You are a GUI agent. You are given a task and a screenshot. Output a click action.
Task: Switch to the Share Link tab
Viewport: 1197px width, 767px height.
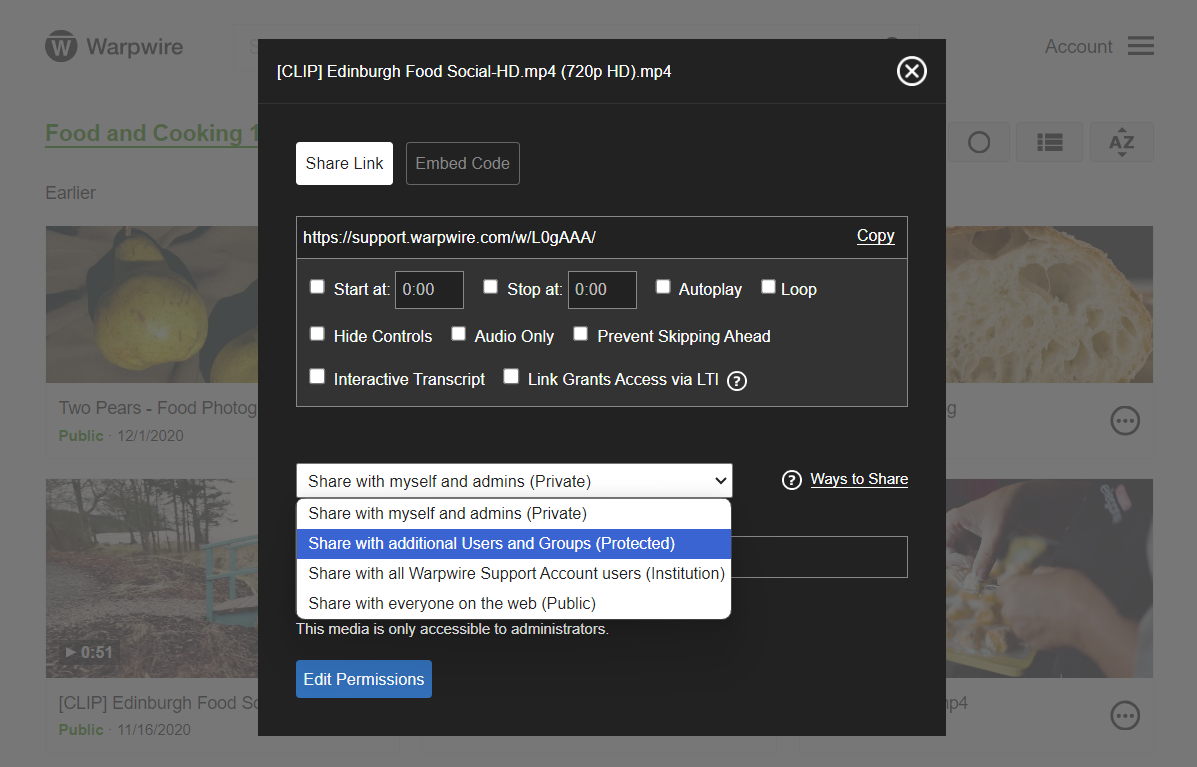click(344, 163)
